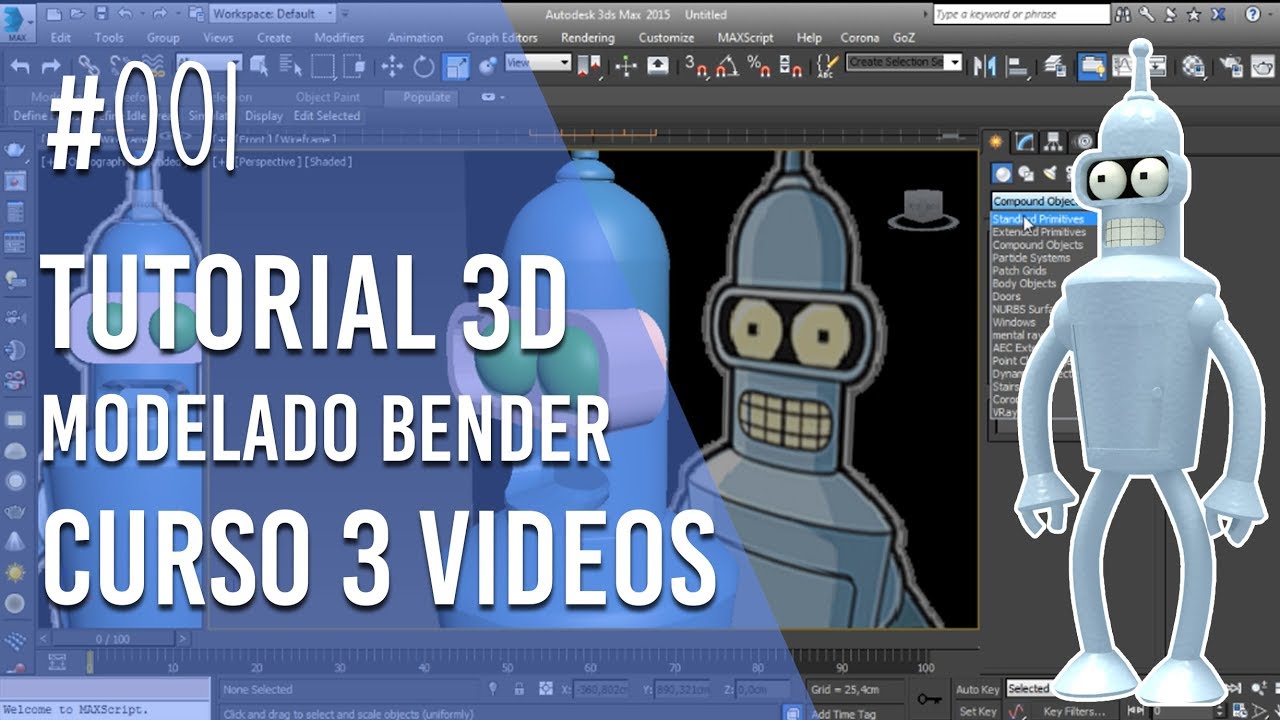This screenshot has width=1280, height=720.
Task: Toggle Spinner Snap icon
Action: coord(790,66)
